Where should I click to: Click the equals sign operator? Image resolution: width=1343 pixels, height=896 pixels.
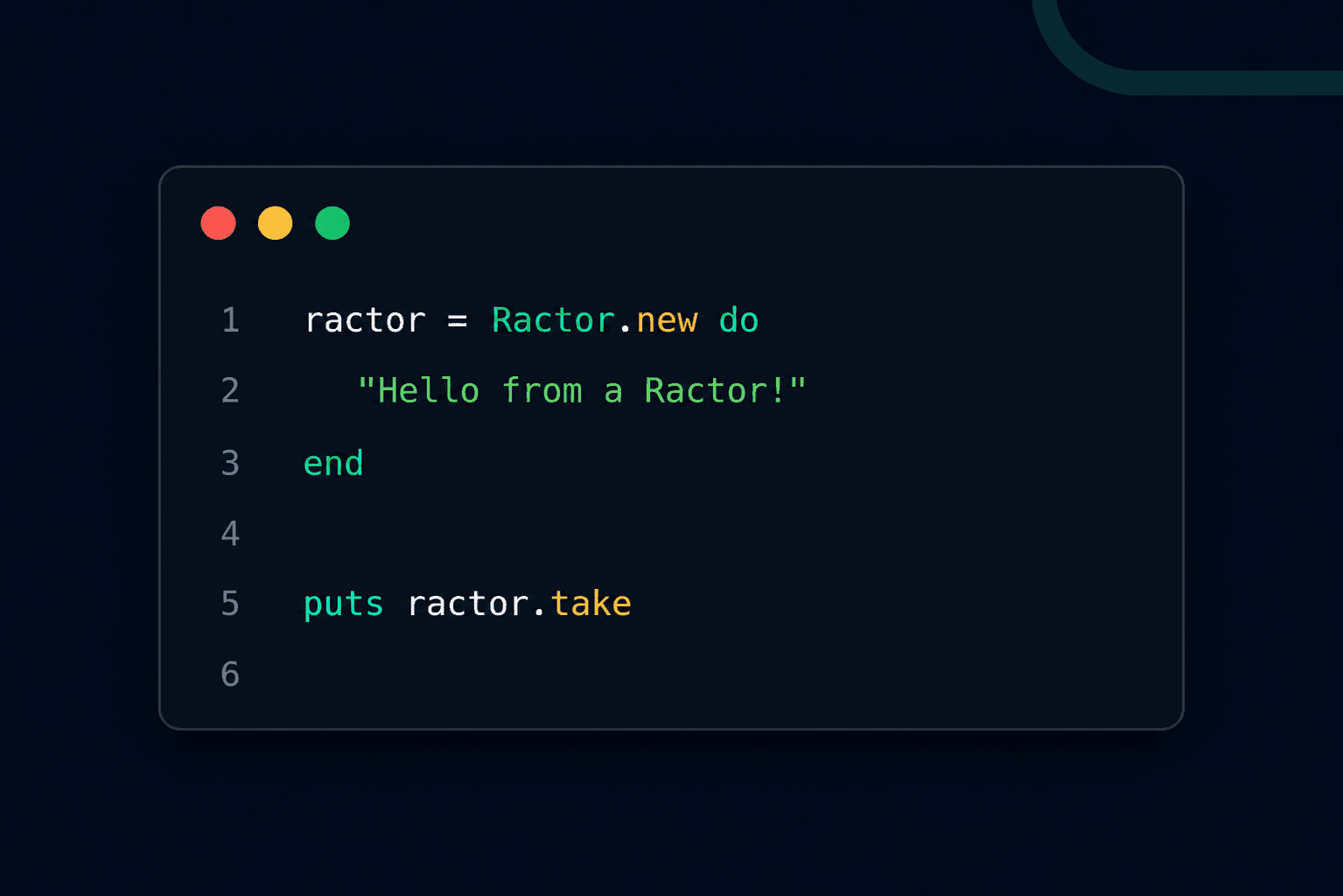[458, 322]
